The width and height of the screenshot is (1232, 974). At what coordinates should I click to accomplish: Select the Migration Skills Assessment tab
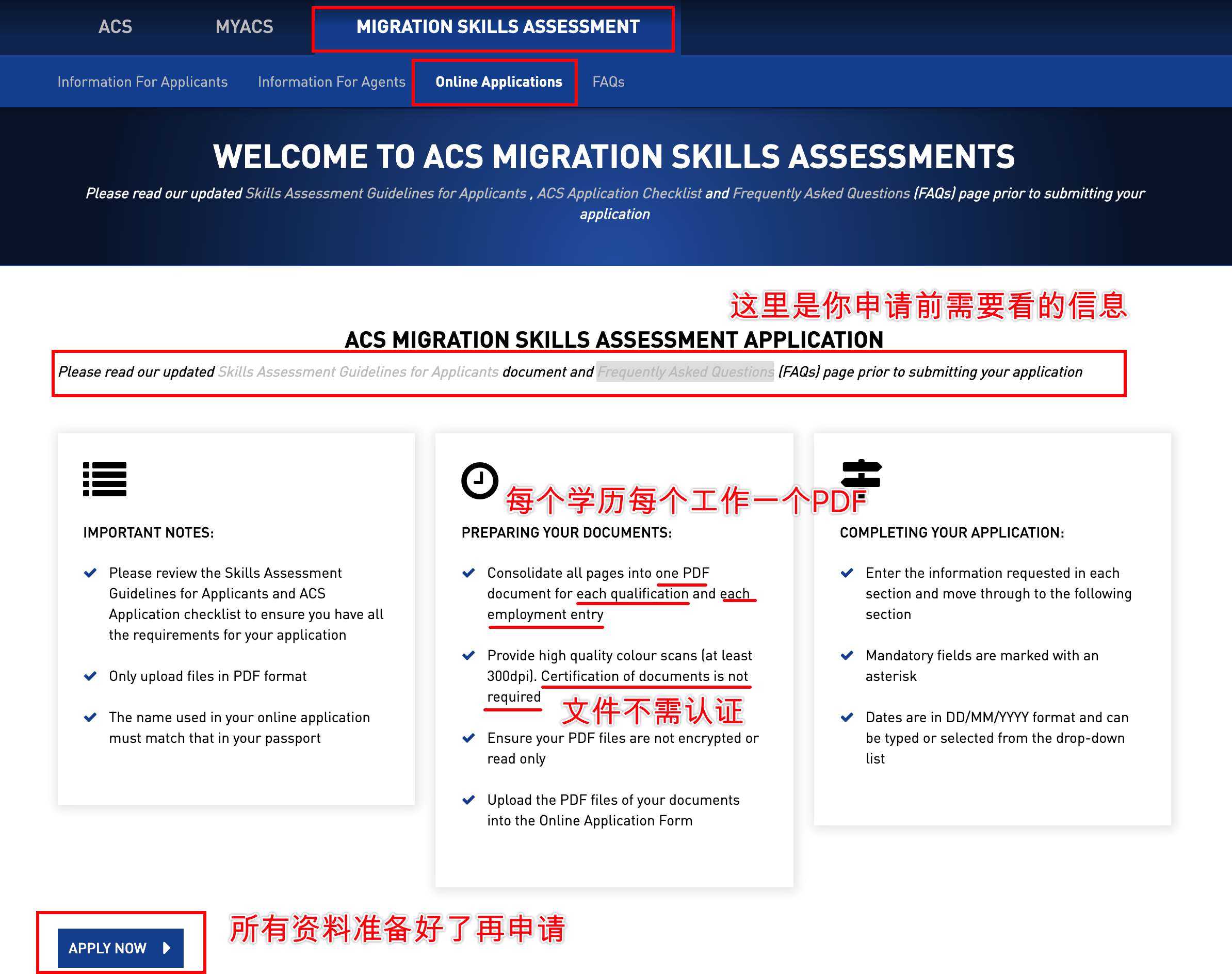(x=497, y=27)
